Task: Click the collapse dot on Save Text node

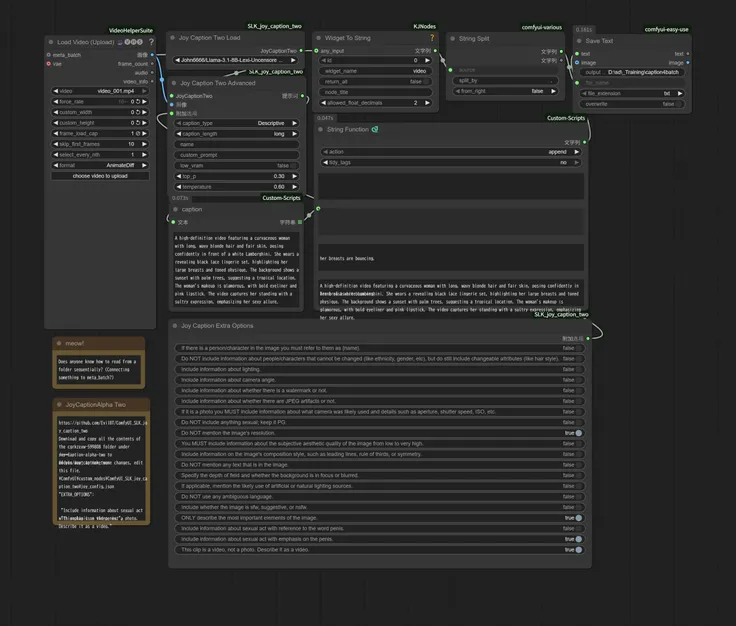Action: pyautogui.click(x=579, y=41)
